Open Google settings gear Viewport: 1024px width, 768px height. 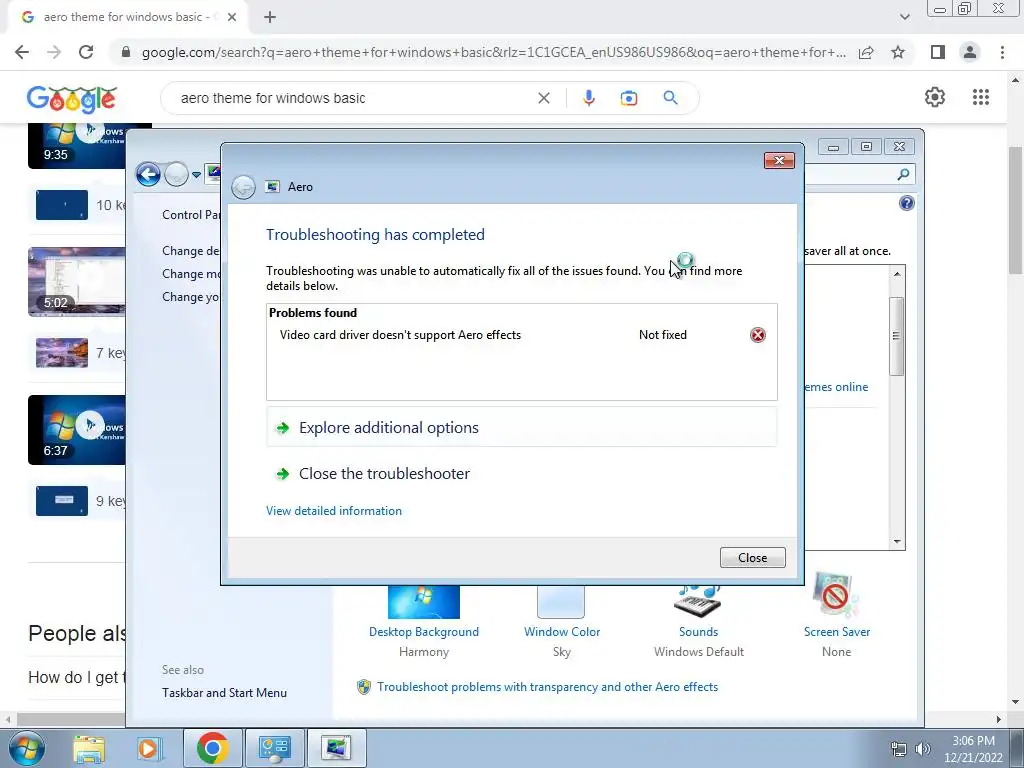point(935,97)
